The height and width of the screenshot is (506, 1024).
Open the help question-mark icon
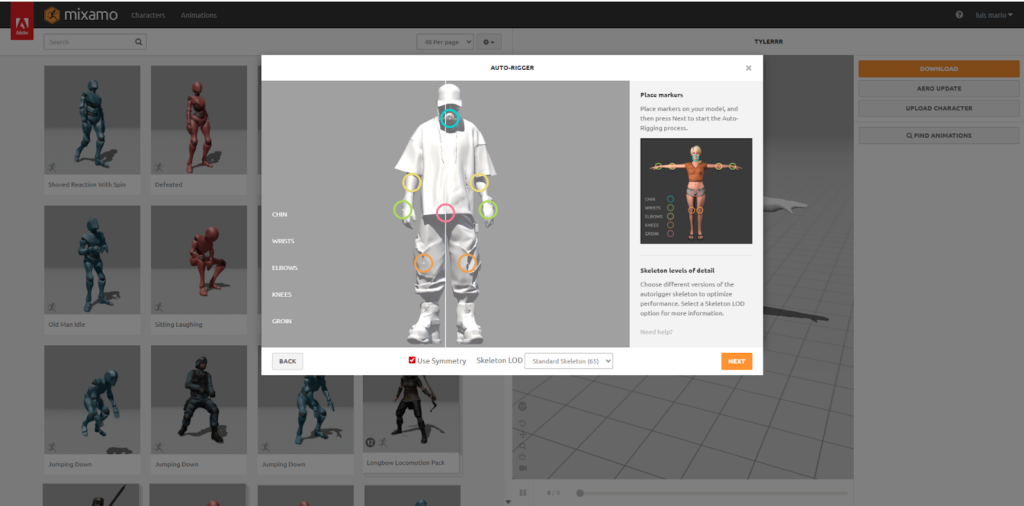(x=959, y=14)
